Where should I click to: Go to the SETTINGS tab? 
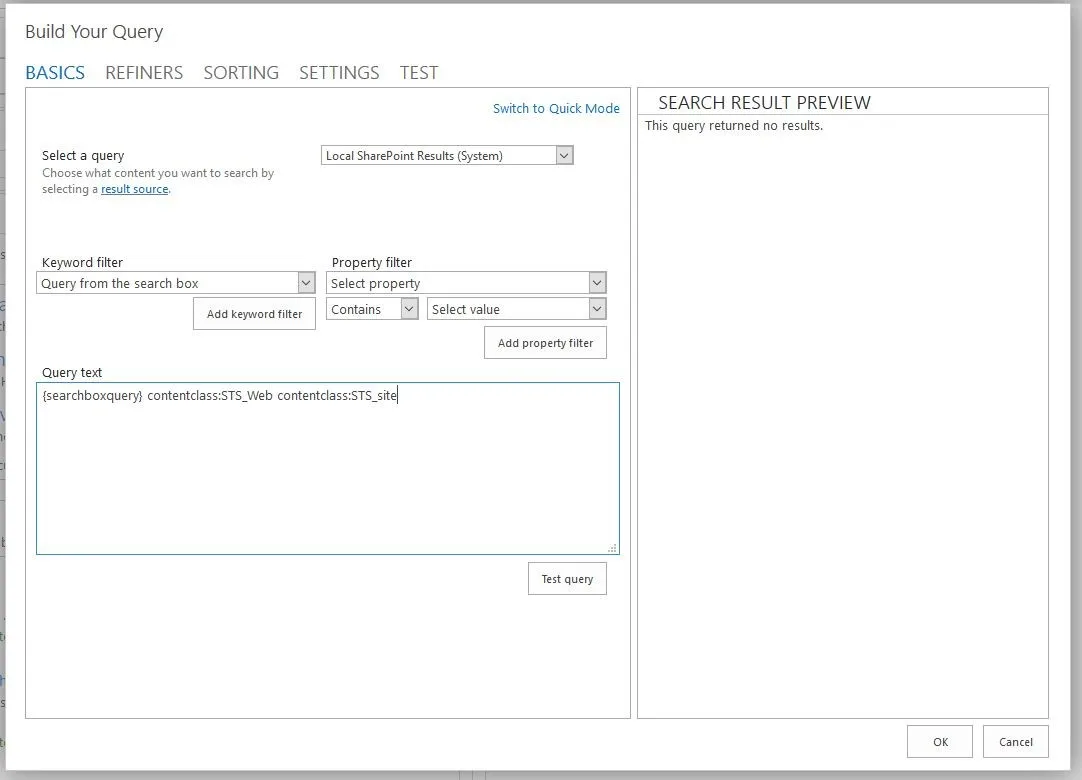(x=339, y=73)
